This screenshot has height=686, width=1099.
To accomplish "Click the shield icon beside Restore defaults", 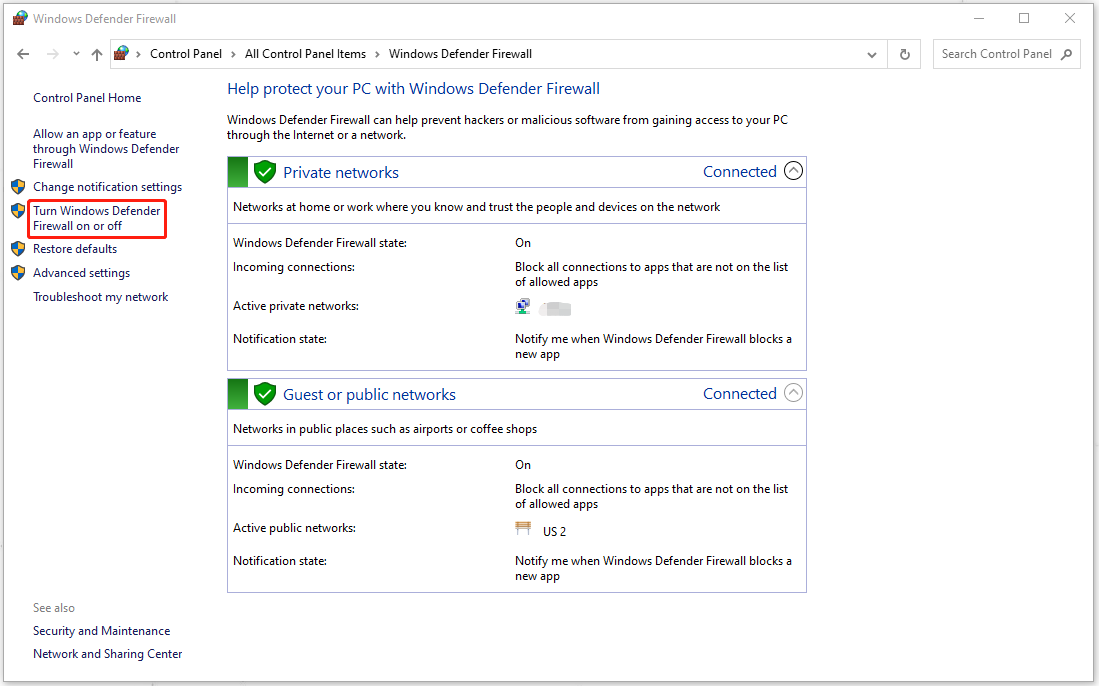I will tap(18, 248).
